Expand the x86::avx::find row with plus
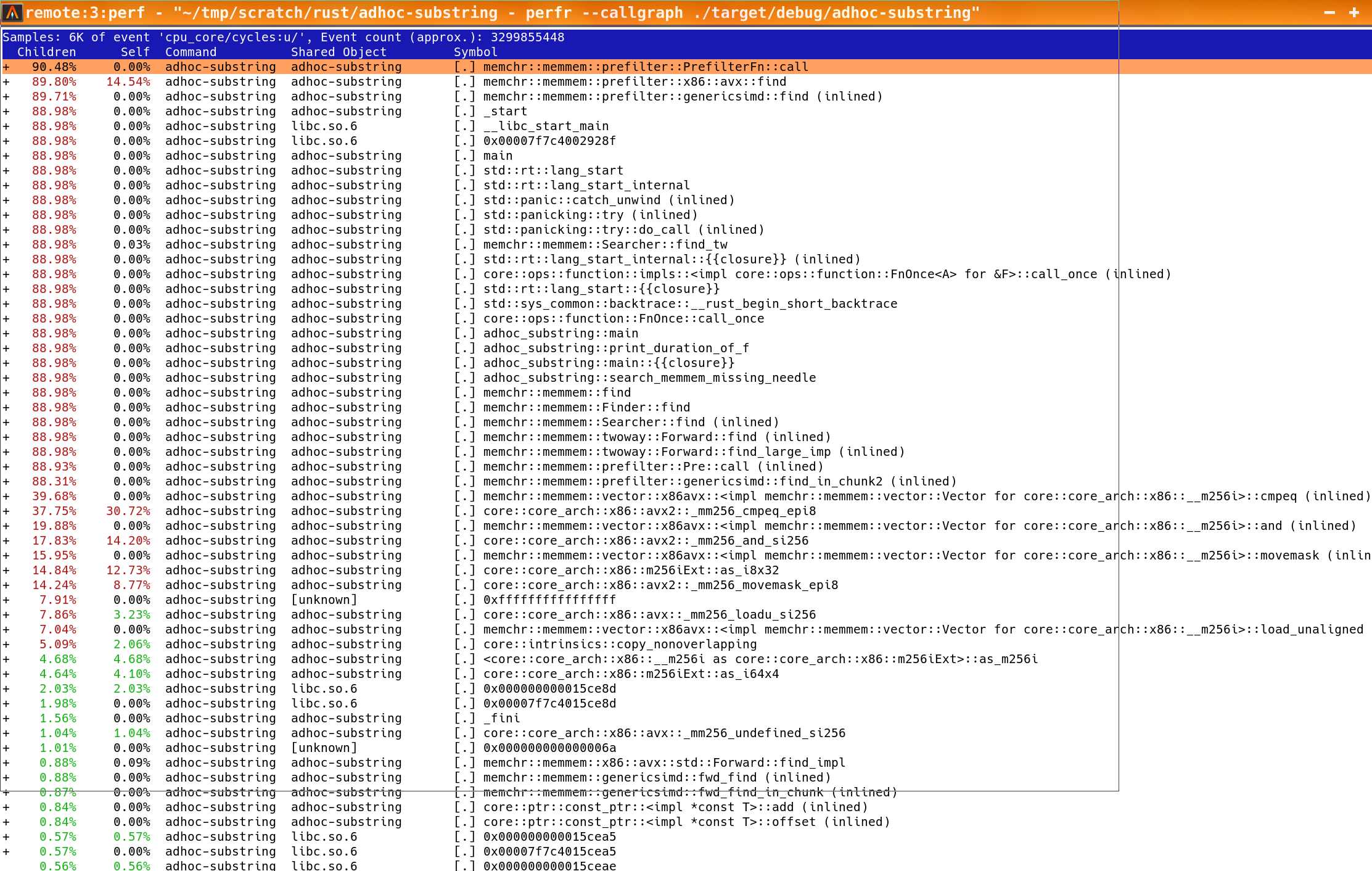 click(x=6, y=81)
